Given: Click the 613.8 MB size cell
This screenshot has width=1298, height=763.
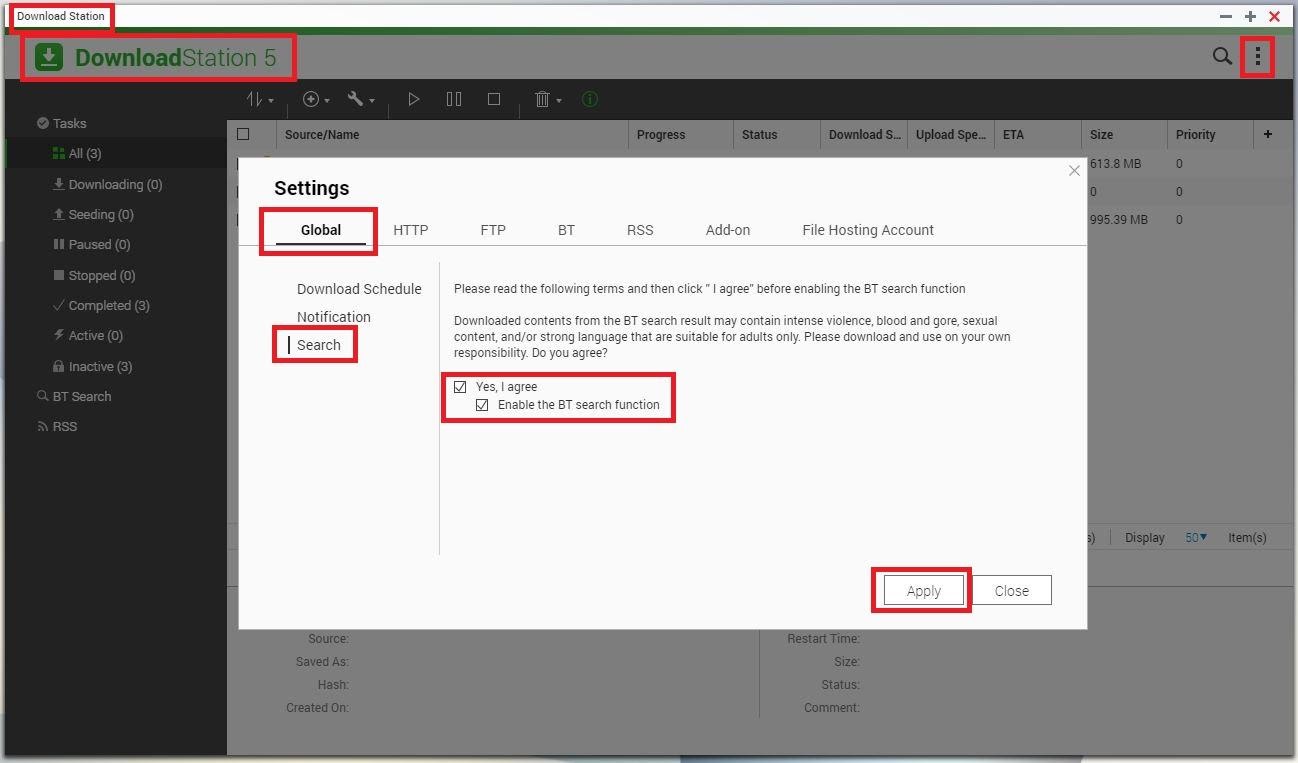Looking at the screenshot, I should click(x=1115, y=163).
